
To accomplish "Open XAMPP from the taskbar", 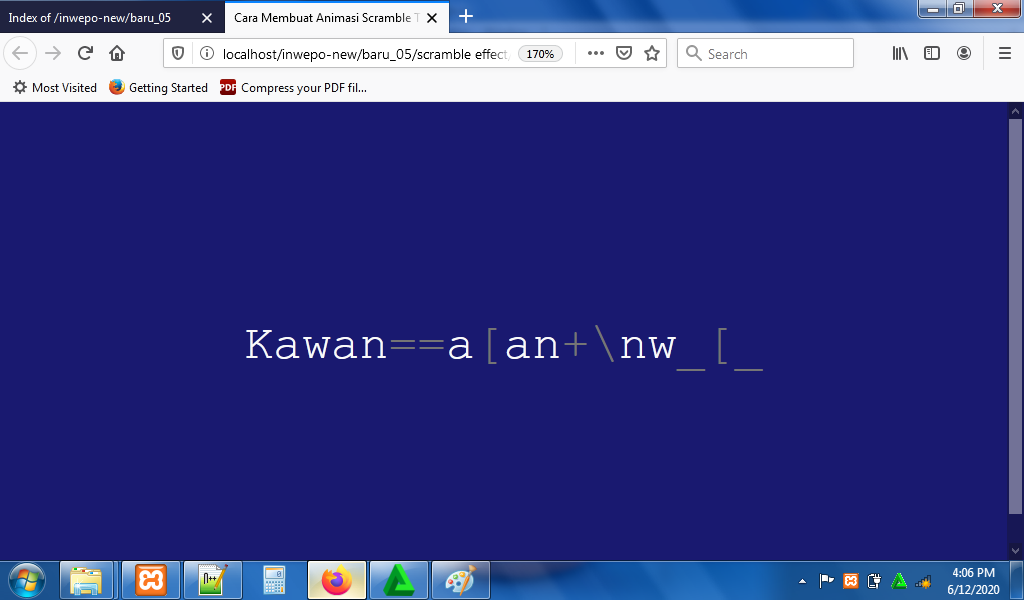I will click(x=151, y=580).
